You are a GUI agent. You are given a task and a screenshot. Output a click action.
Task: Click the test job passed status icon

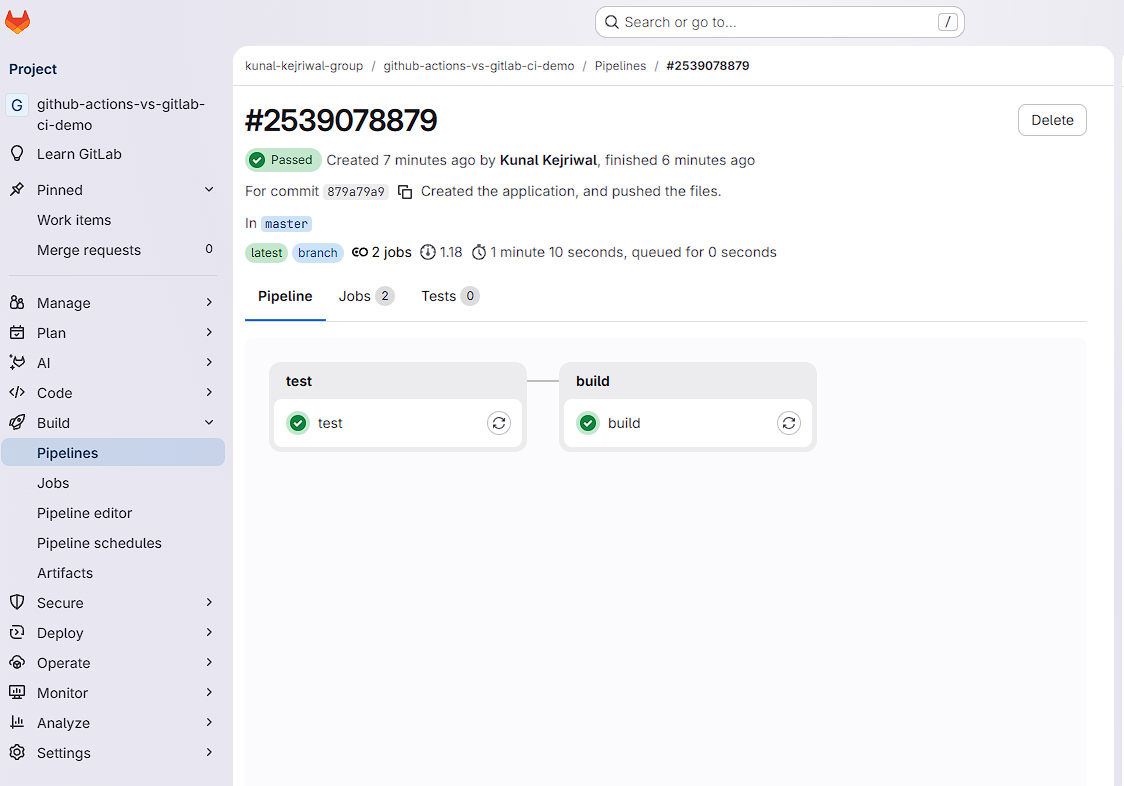coord(298,423)
